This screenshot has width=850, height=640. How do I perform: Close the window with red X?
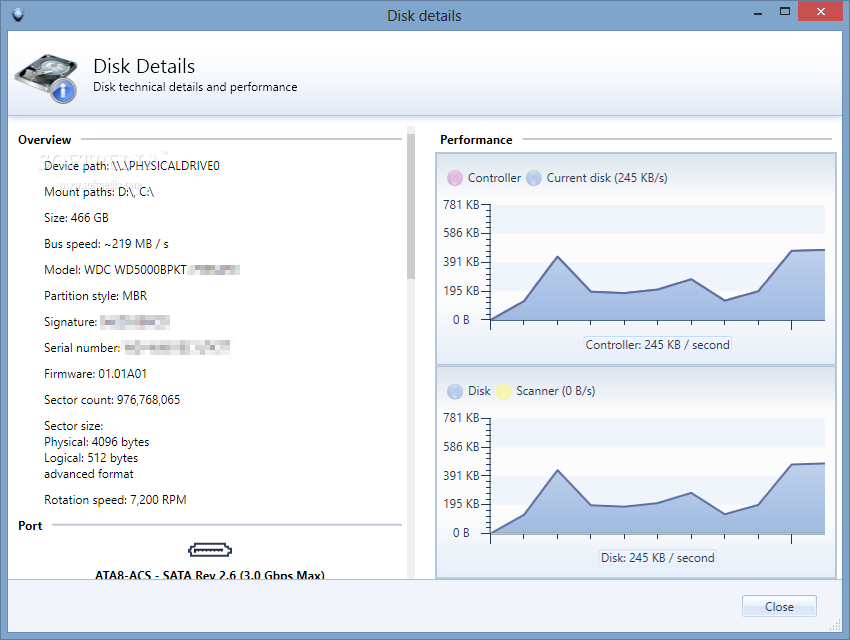pyautogui.click(x=821, y=12)
